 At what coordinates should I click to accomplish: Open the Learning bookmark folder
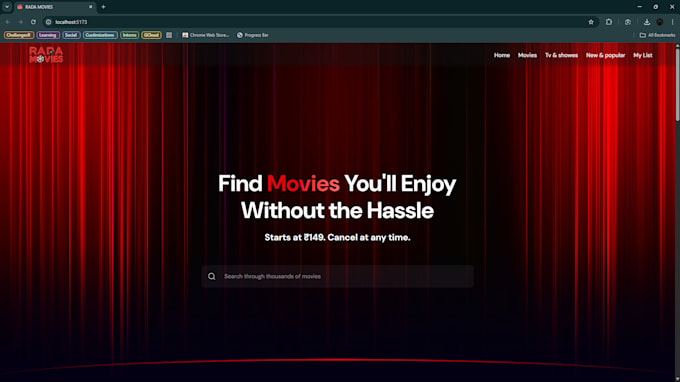(48, 35)
